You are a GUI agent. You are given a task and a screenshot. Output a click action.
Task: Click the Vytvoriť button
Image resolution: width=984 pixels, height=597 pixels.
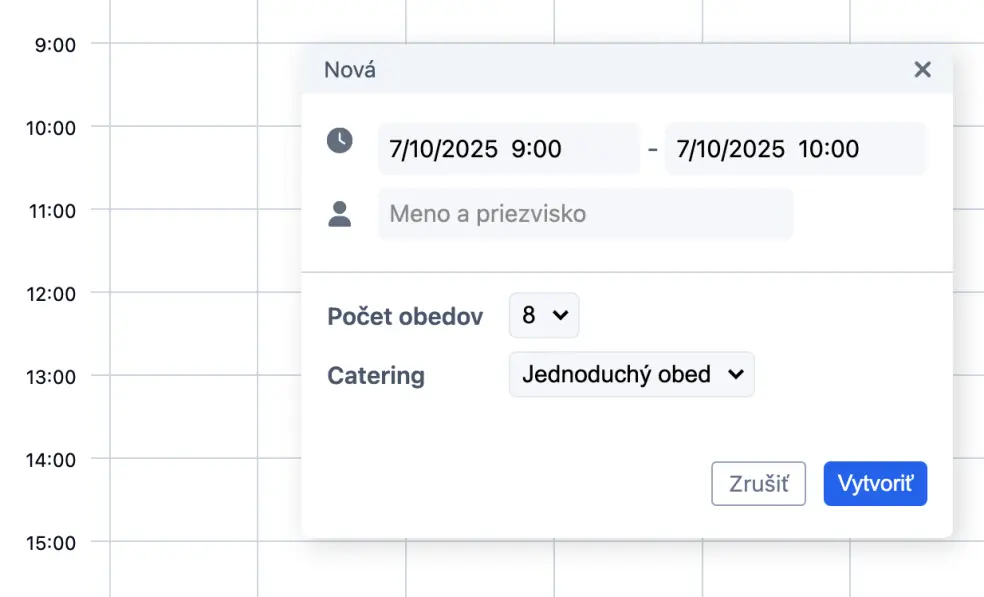coord(875,483)
